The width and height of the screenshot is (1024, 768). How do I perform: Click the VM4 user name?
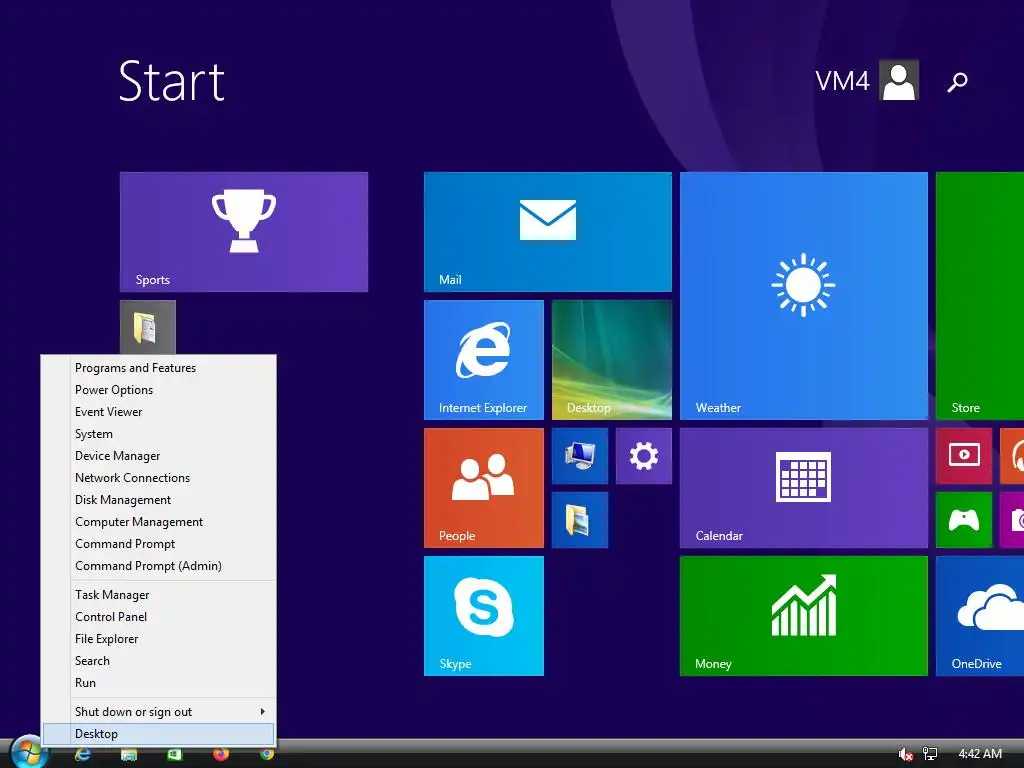pos(842,81)
